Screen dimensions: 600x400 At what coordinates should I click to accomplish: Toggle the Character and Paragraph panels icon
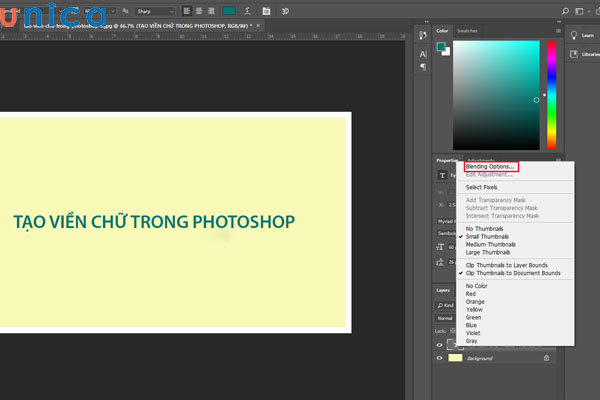266,11
